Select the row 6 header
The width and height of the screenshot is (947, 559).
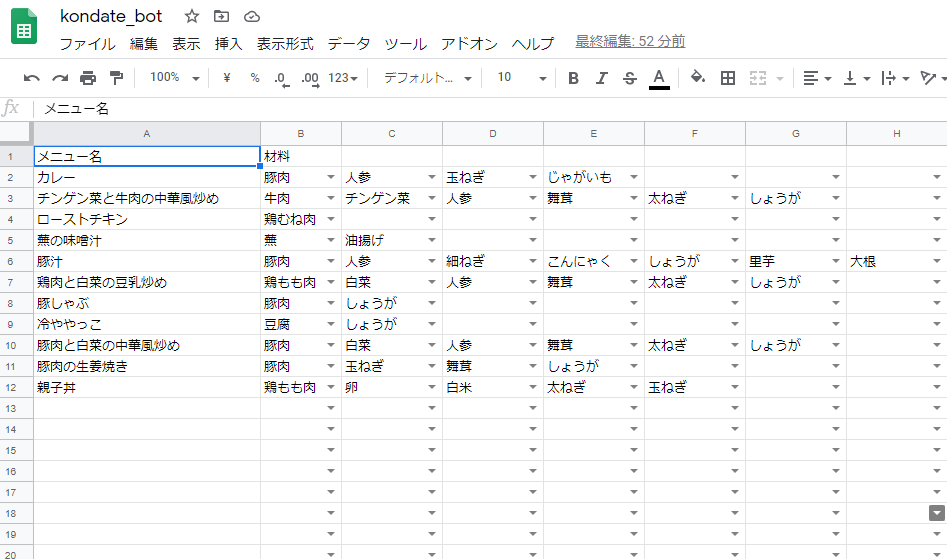tap(16, 261)
